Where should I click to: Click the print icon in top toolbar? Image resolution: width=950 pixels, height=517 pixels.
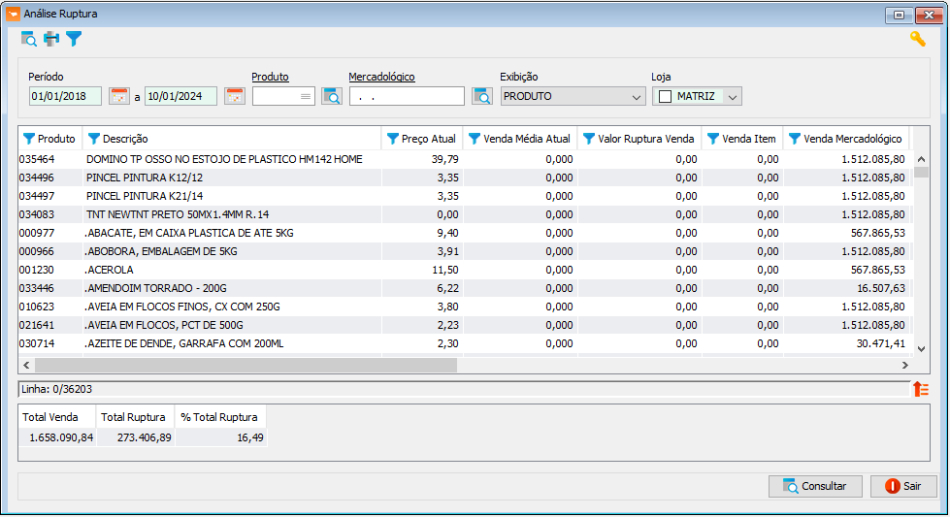pos(51,39)
